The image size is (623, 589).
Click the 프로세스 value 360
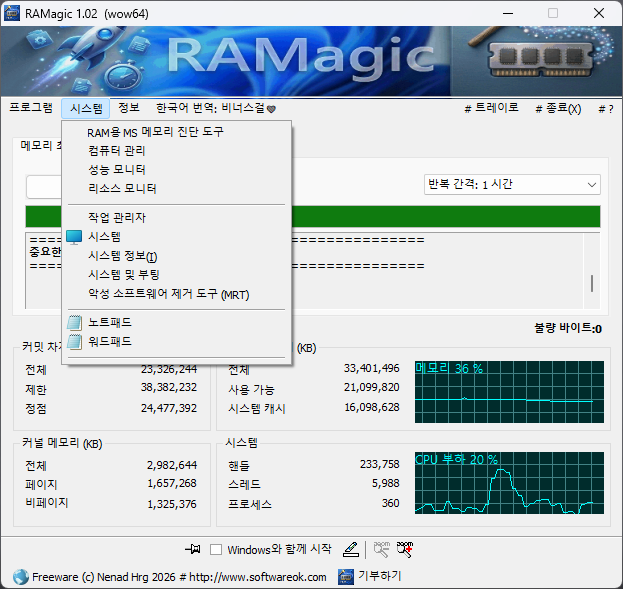(x=391, y=503)
